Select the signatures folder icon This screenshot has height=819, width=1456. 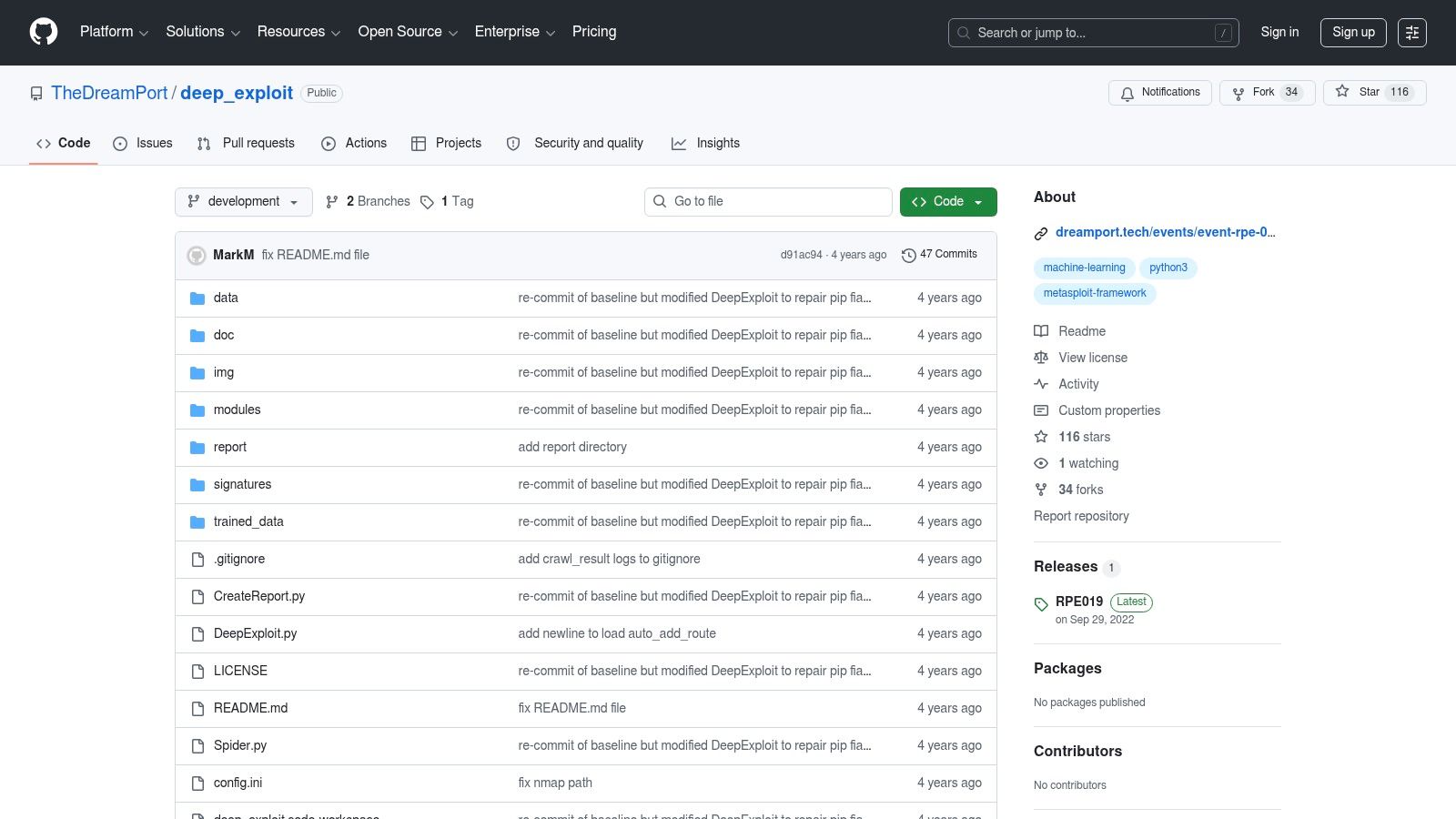[x=197, y=485]
